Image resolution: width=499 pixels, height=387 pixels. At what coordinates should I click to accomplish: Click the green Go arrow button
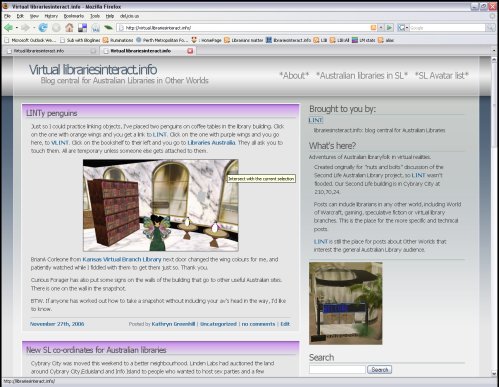pos(389,28)
